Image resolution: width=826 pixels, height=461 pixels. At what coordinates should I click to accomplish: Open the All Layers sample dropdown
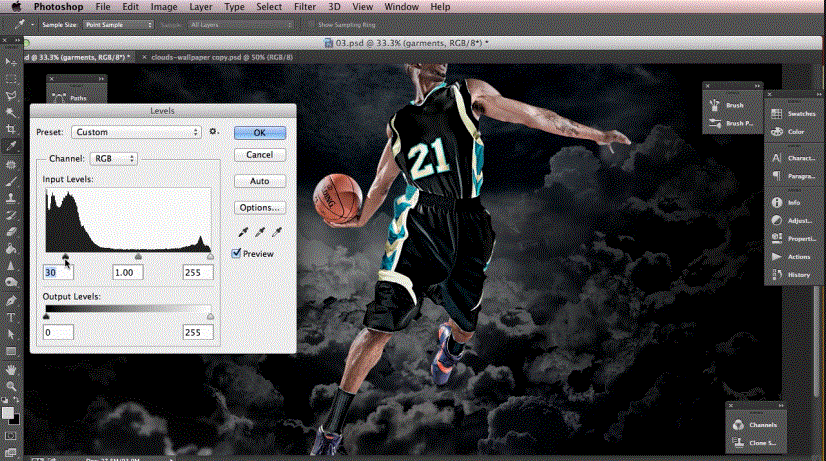(x=241, y=25)
